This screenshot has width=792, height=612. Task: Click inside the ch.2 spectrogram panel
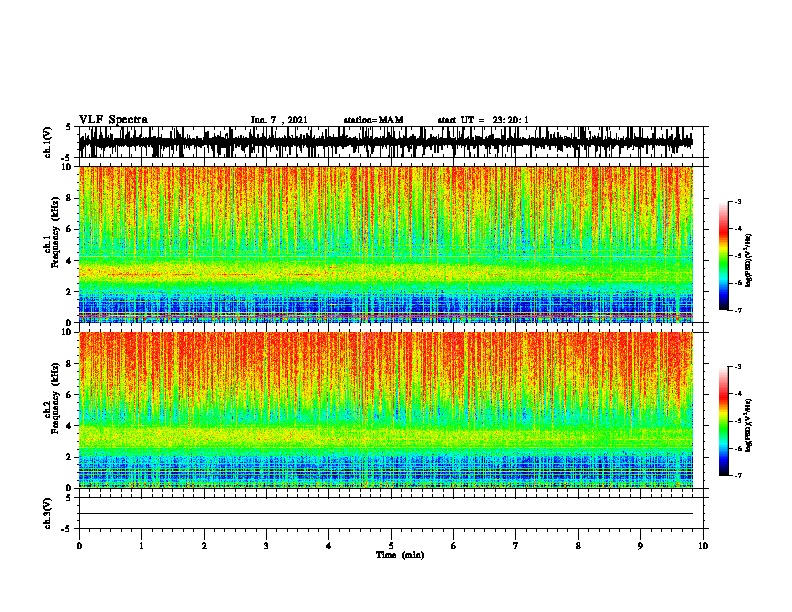(386, 410)
